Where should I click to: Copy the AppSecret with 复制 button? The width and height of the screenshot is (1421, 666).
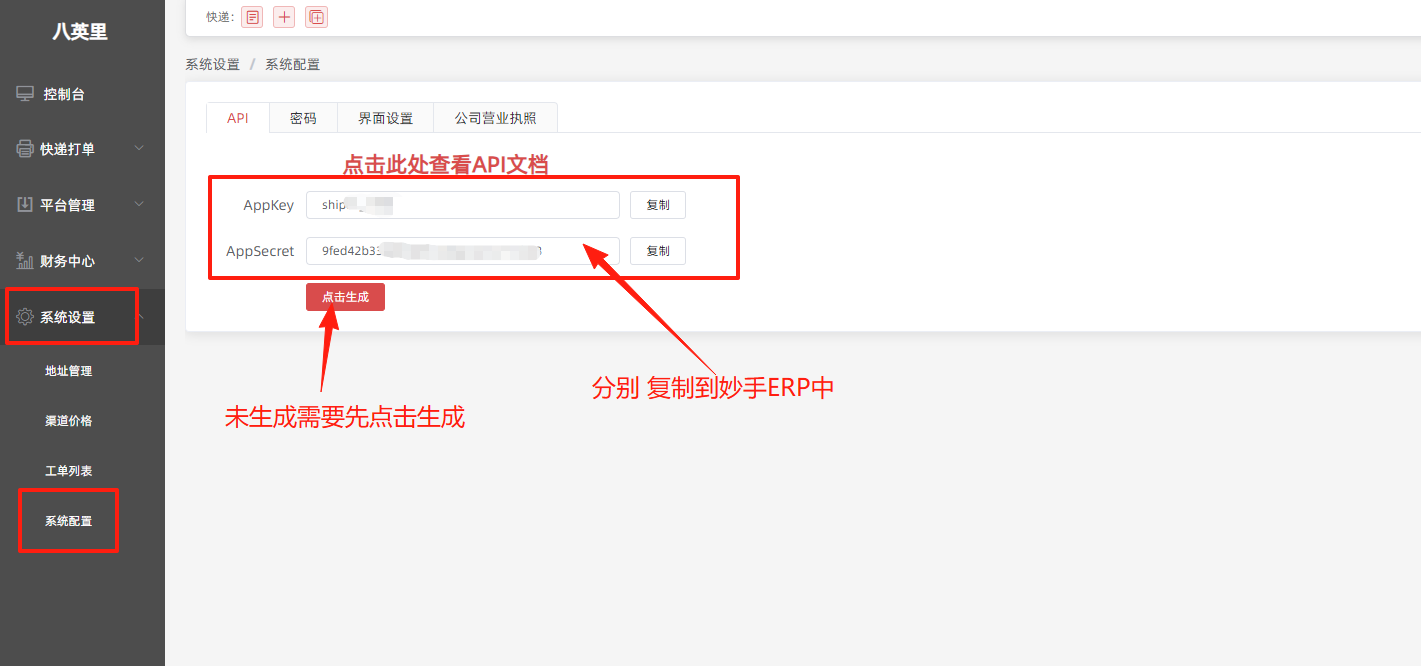658,251
